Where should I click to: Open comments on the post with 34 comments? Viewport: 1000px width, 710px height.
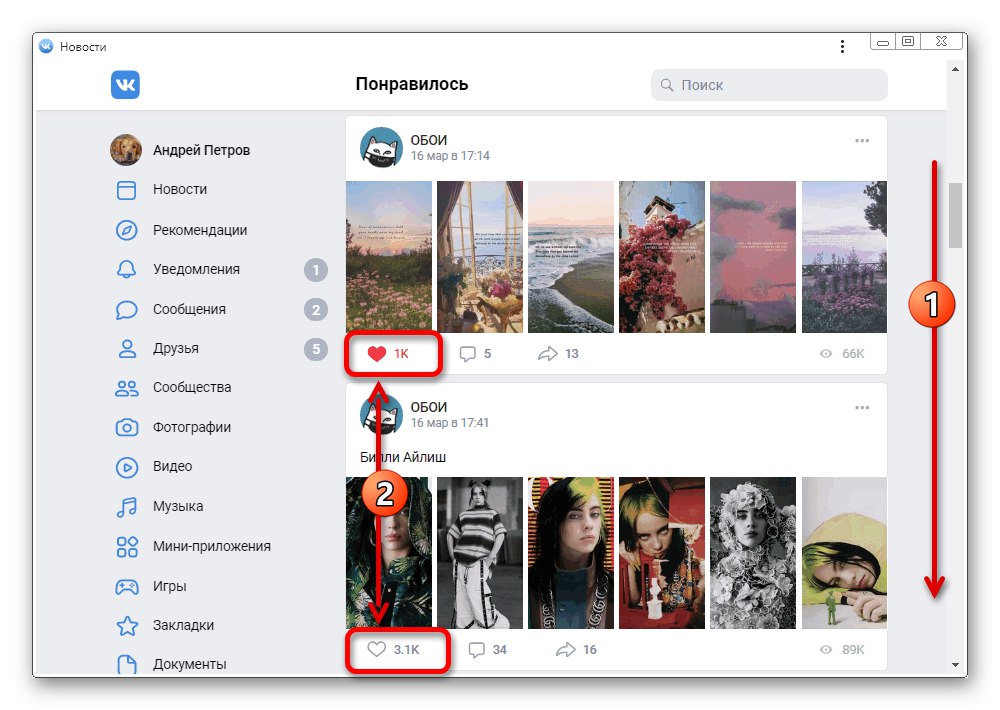pyautogui.click(x=487, y=649)
